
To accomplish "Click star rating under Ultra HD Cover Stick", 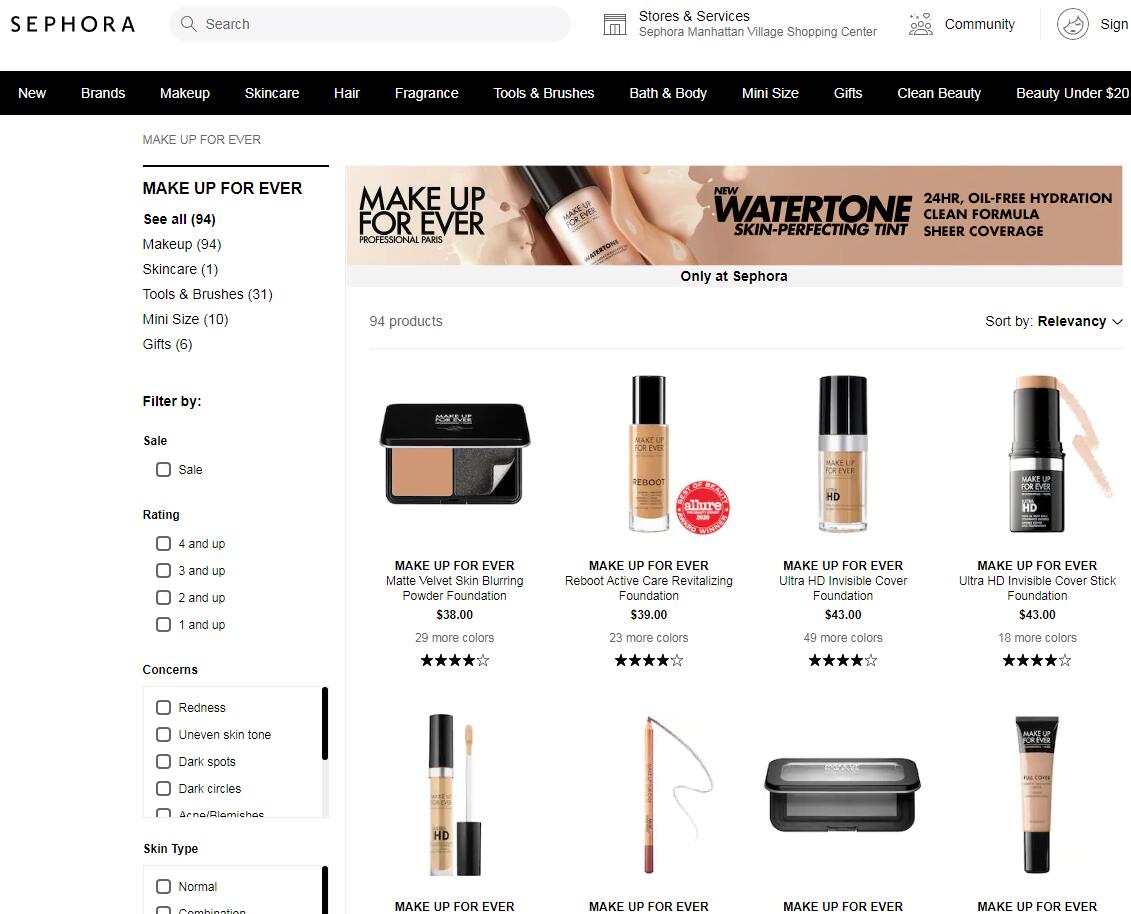I will [x=1037, y=660].
